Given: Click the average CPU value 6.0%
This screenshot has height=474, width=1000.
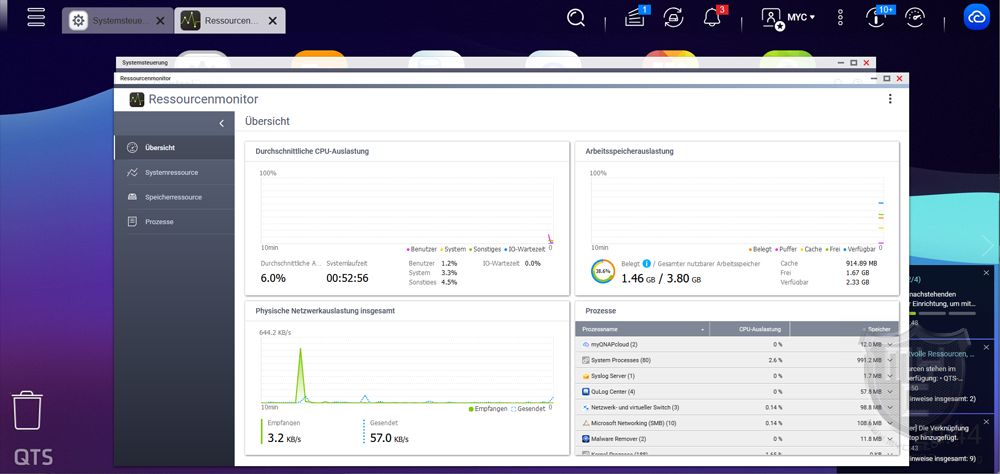Looking at the screenshot, I should [273, 279].
